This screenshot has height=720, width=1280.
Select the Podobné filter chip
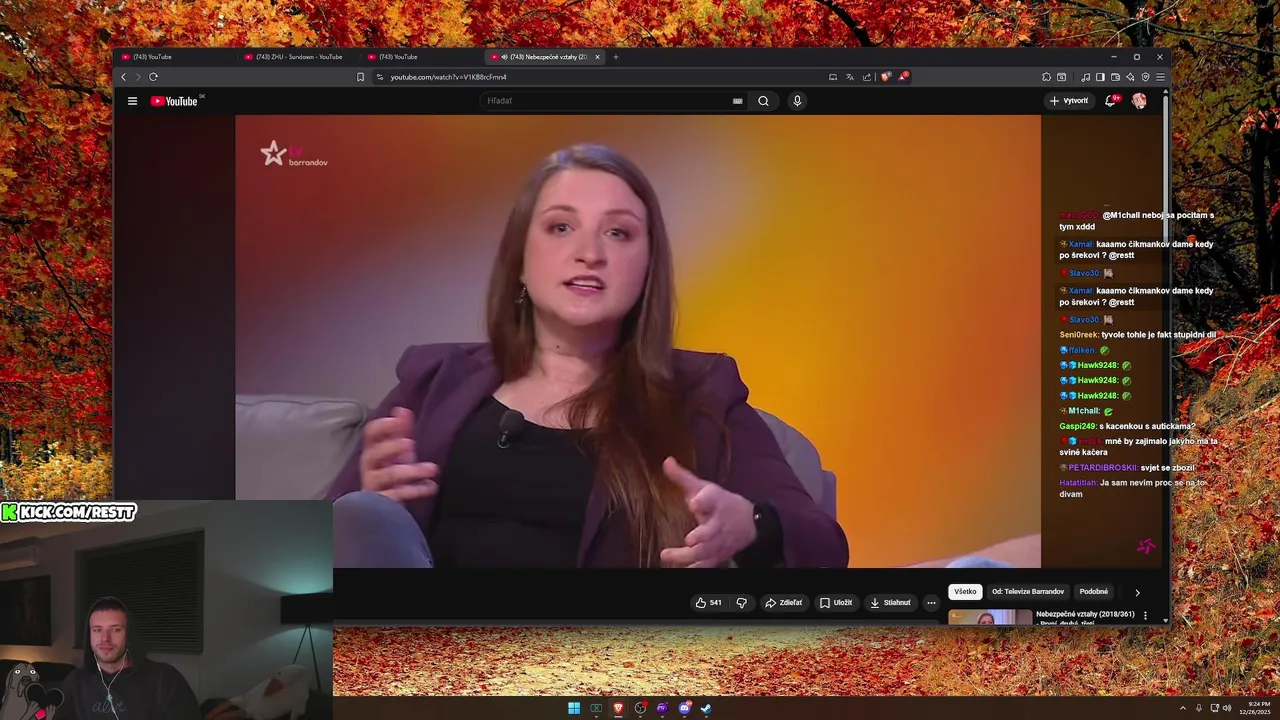pyautogui.click(x=1094, y=592)
